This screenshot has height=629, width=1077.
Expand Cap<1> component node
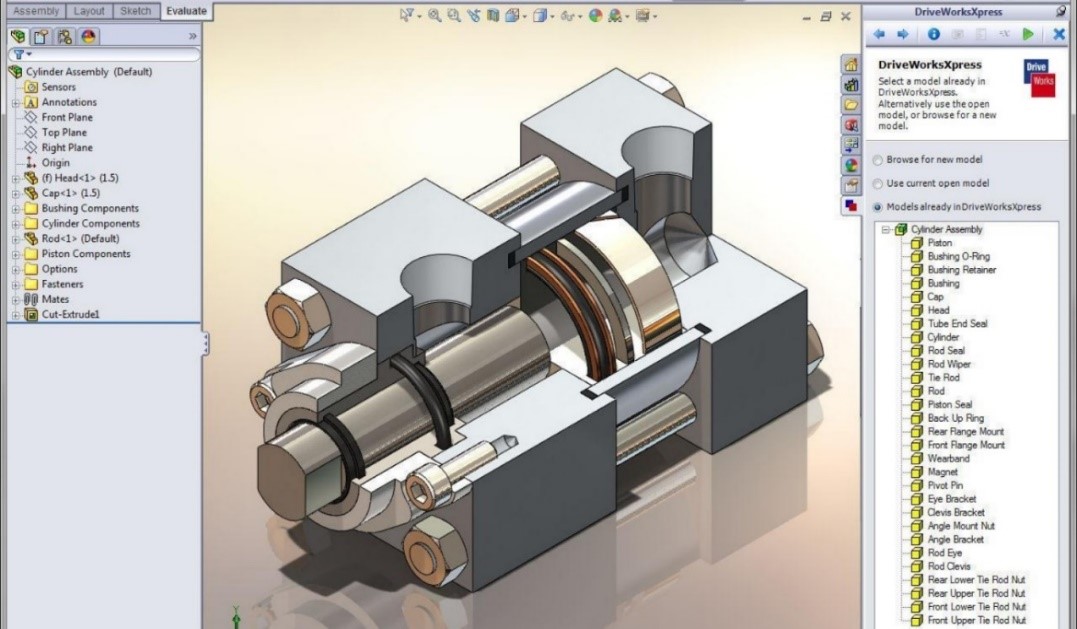pos(15,193)
